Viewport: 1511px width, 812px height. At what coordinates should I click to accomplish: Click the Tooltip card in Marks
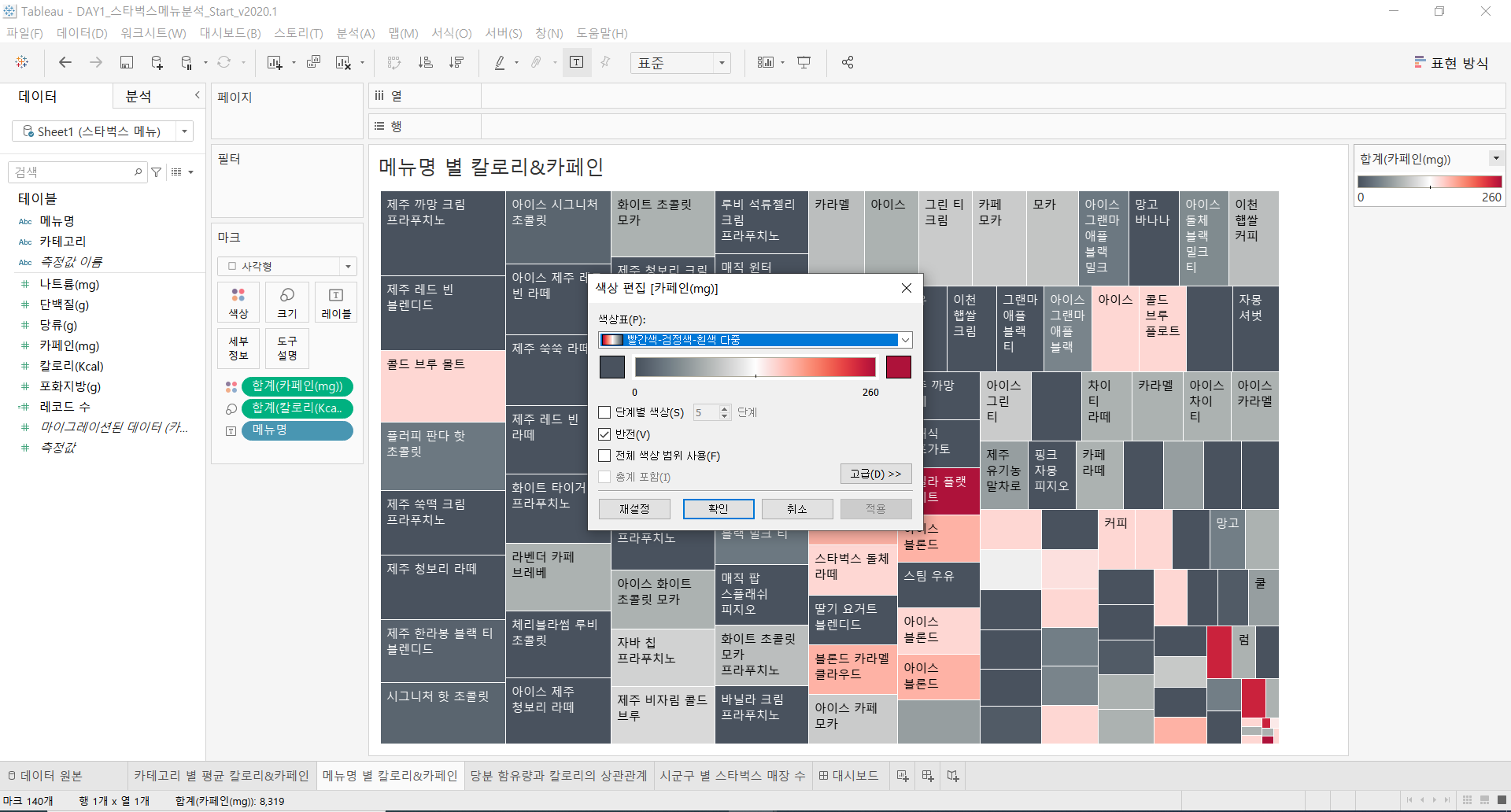coord(287,349)
